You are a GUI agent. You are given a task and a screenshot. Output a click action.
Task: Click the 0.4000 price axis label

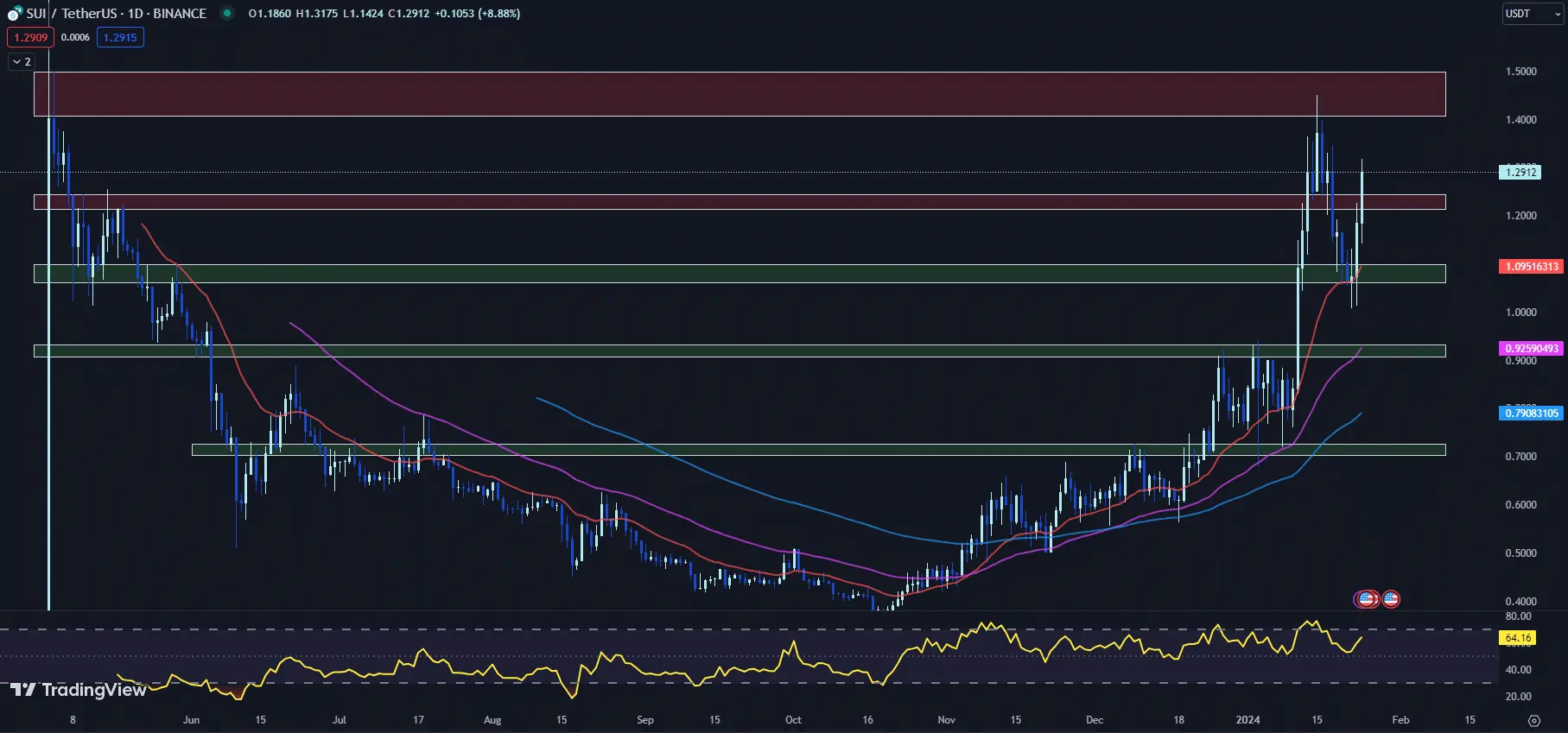pos(1521,602)
